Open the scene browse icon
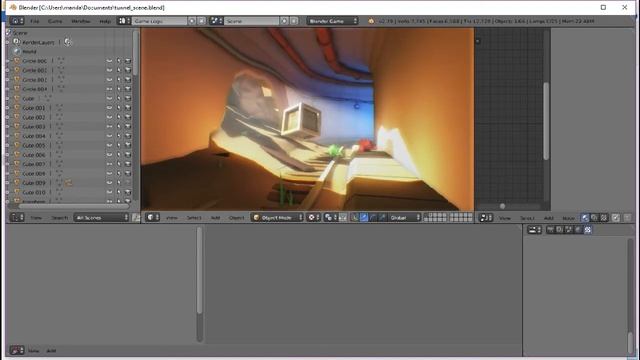The width and height of the screenshot is (640, 360). tap(216, 21)
